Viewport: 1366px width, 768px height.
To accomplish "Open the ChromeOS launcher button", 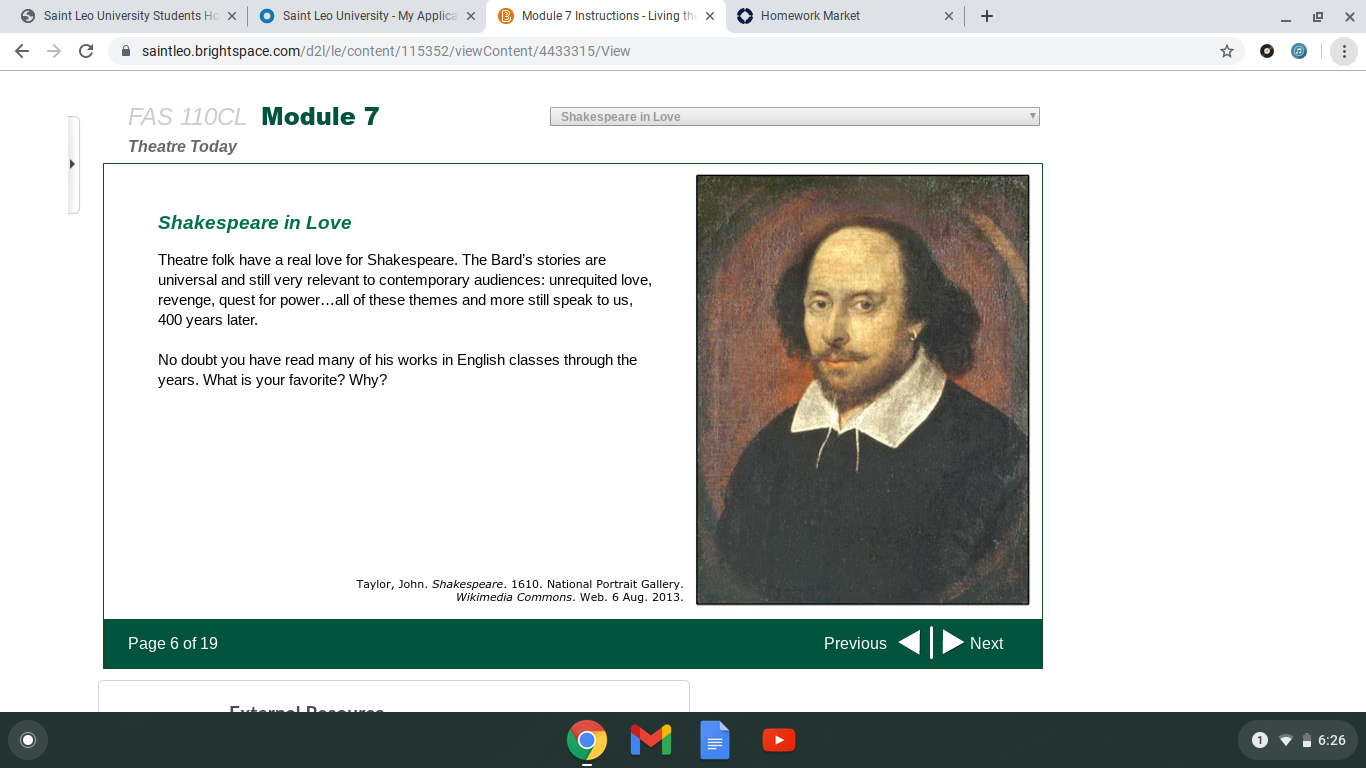I will pyautogui.click(x=28, y=740).
